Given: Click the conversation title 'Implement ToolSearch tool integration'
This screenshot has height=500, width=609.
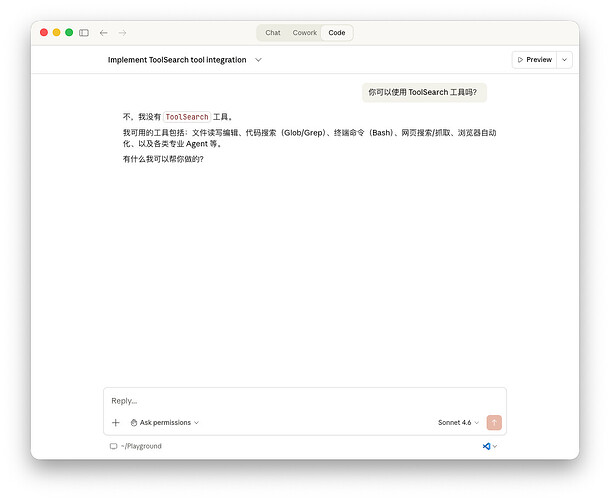Looking at the screenshot, I should click(x=177, y=60).
